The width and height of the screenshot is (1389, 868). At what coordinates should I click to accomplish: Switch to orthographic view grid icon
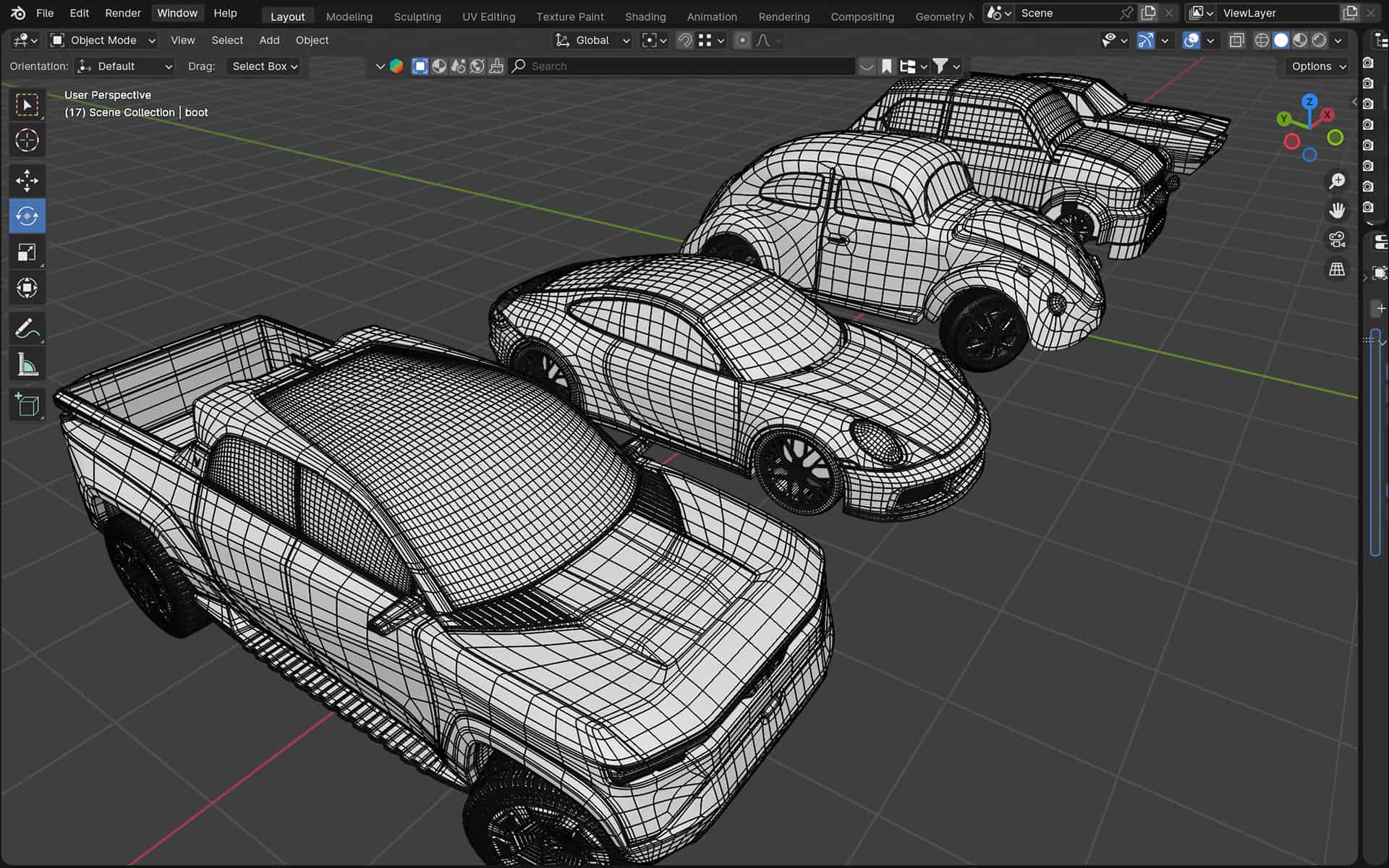[x=1337, y=269]
